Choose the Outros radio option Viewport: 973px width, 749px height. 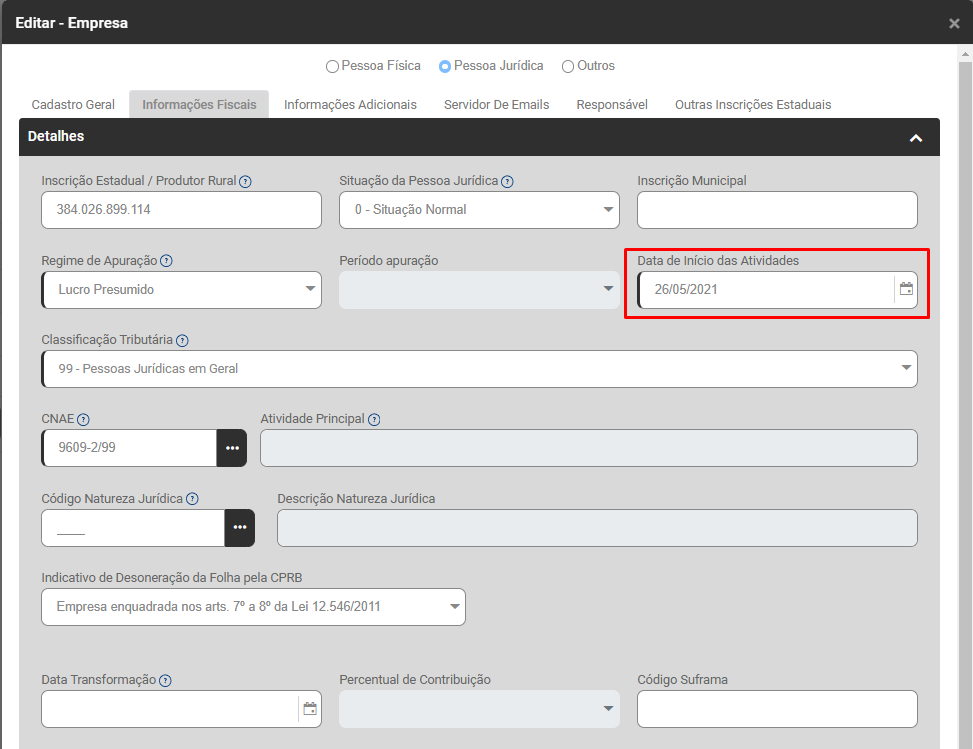point(568,67)
